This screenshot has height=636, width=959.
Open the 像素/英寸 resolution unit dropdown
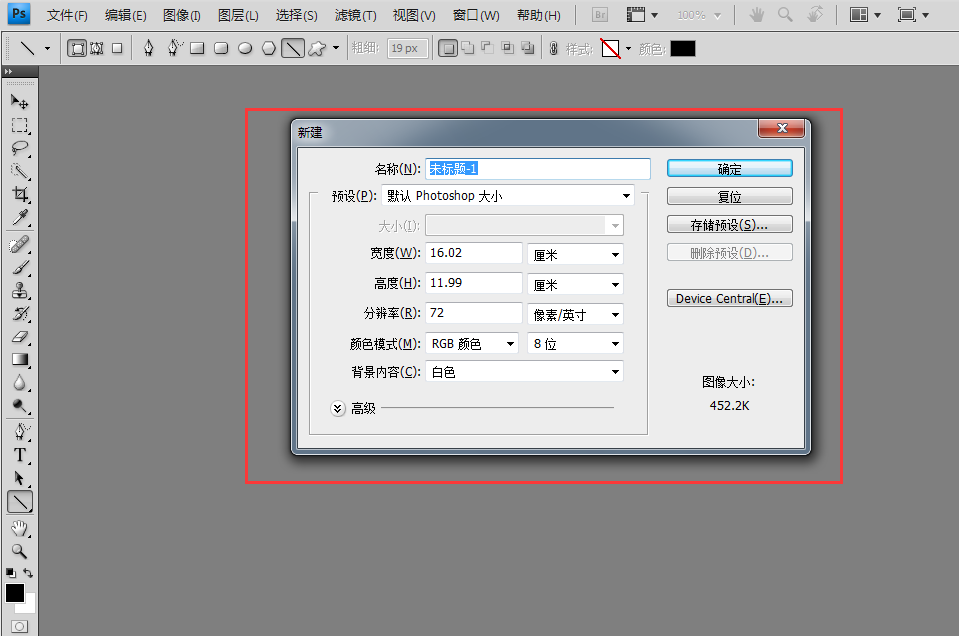pyautogui.click(x=576, y=314)
